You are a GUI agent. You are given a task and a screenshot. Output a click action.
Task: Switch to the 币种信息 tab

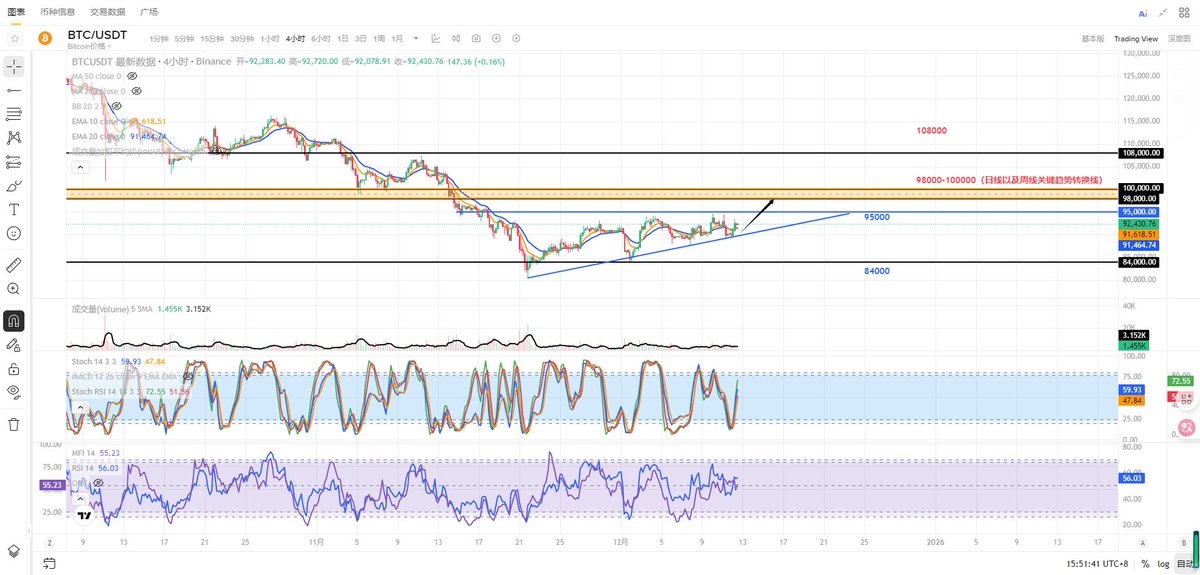point(57,12)
